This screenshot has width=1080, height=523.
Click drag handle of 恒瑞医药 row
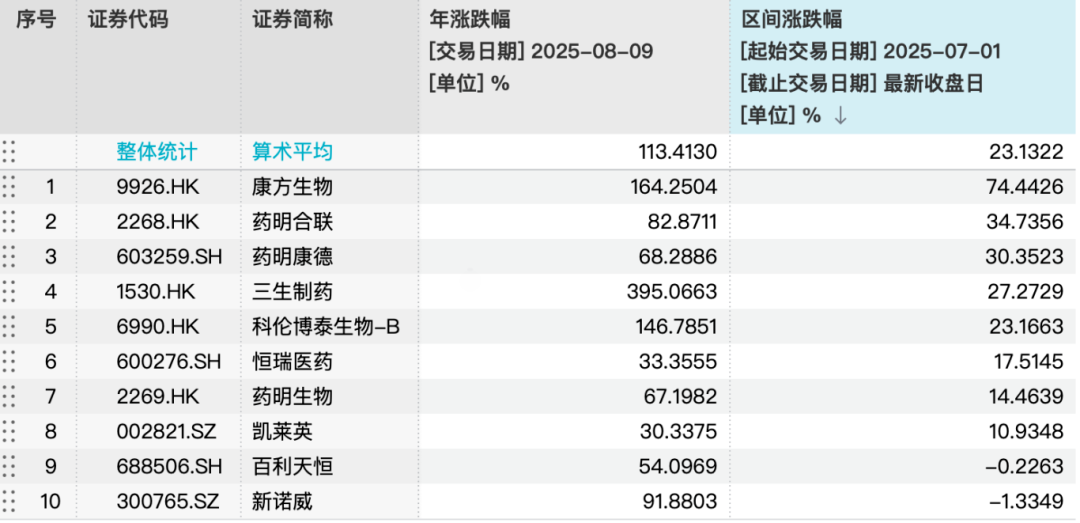9,362
